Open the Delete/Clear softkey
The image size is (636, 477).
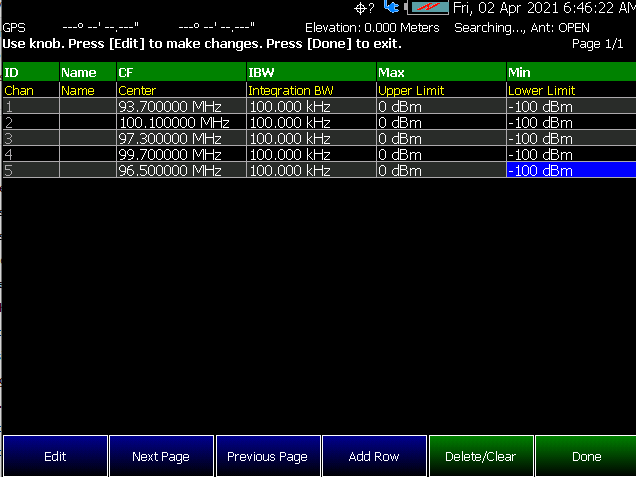tap(481, 456)
